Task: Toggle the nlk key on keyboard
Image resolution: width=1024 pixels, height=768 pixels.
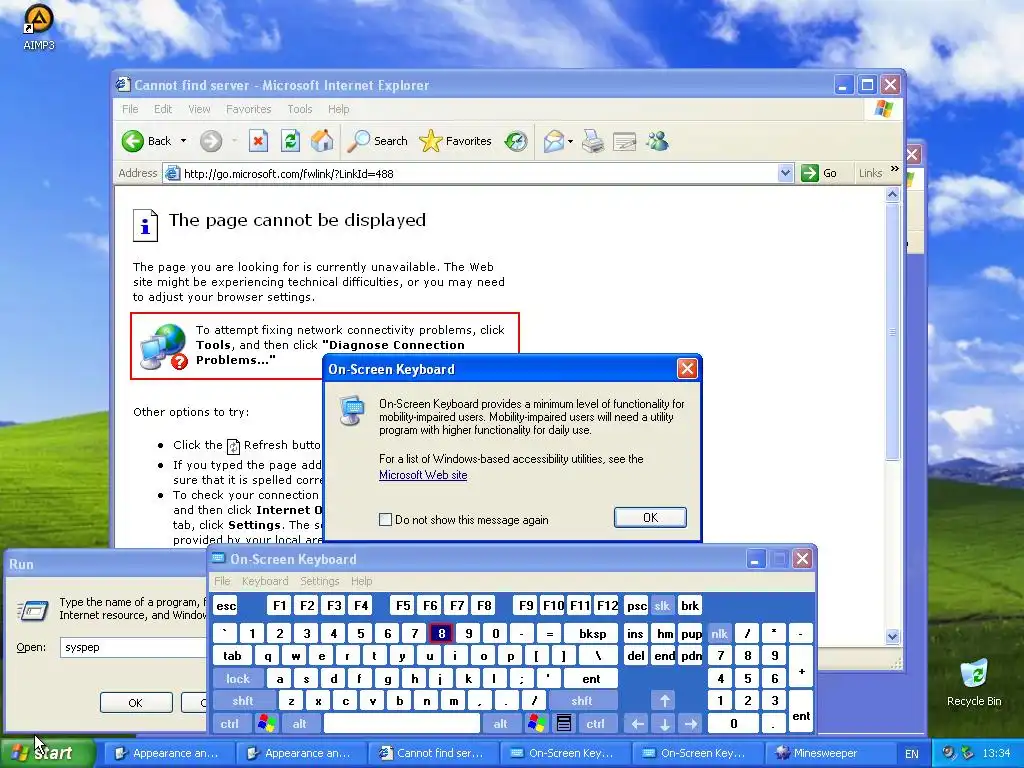Action: 719,633
